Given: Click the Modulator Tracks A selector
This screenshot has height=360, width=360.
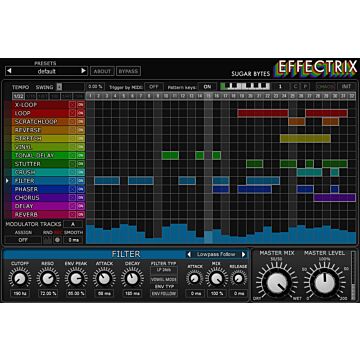Looking at the screenshot, I should click(x=73, y=224).
